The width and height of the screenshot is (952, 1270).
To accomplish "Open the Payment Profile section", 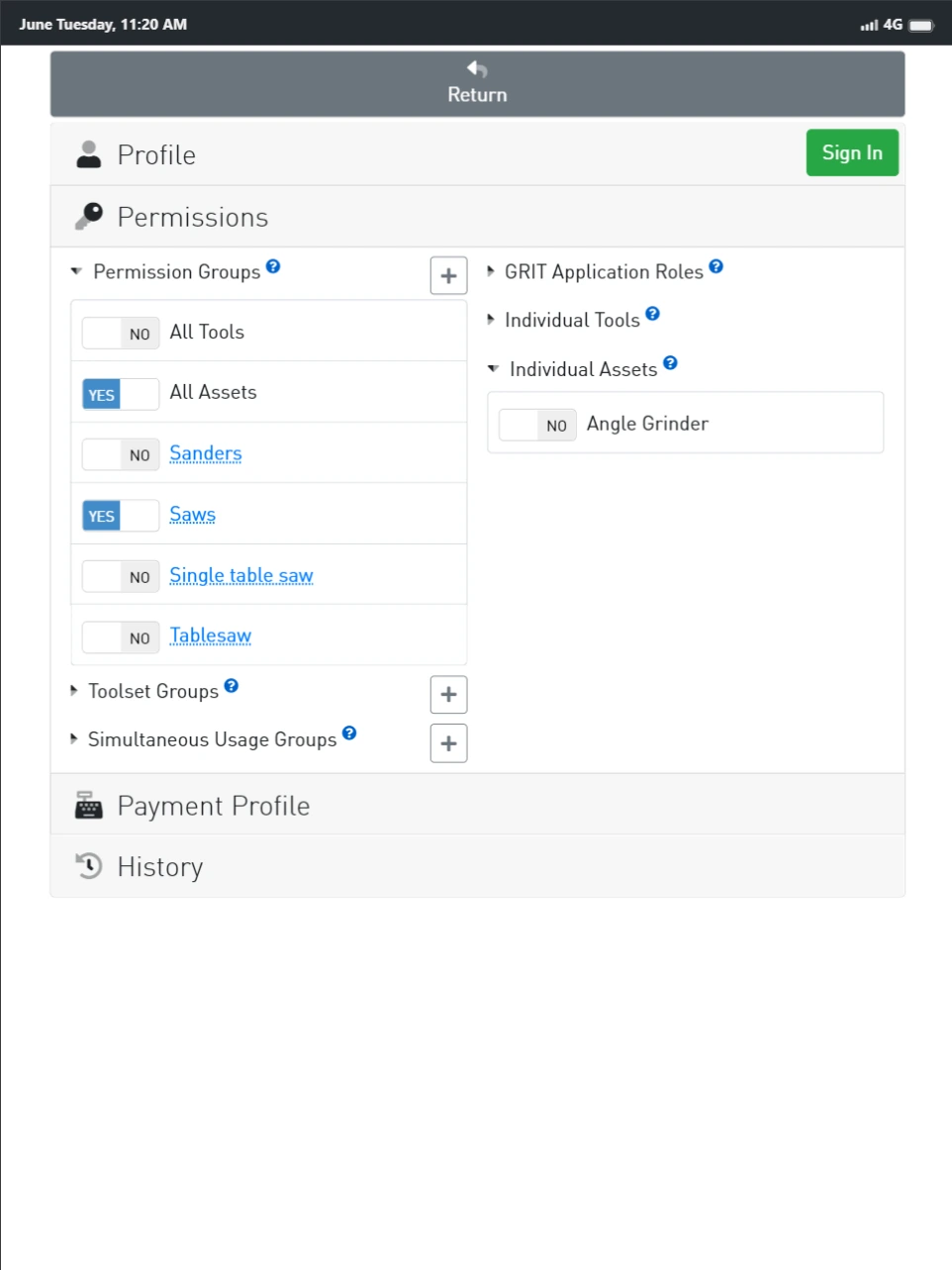I will point(213,806).
